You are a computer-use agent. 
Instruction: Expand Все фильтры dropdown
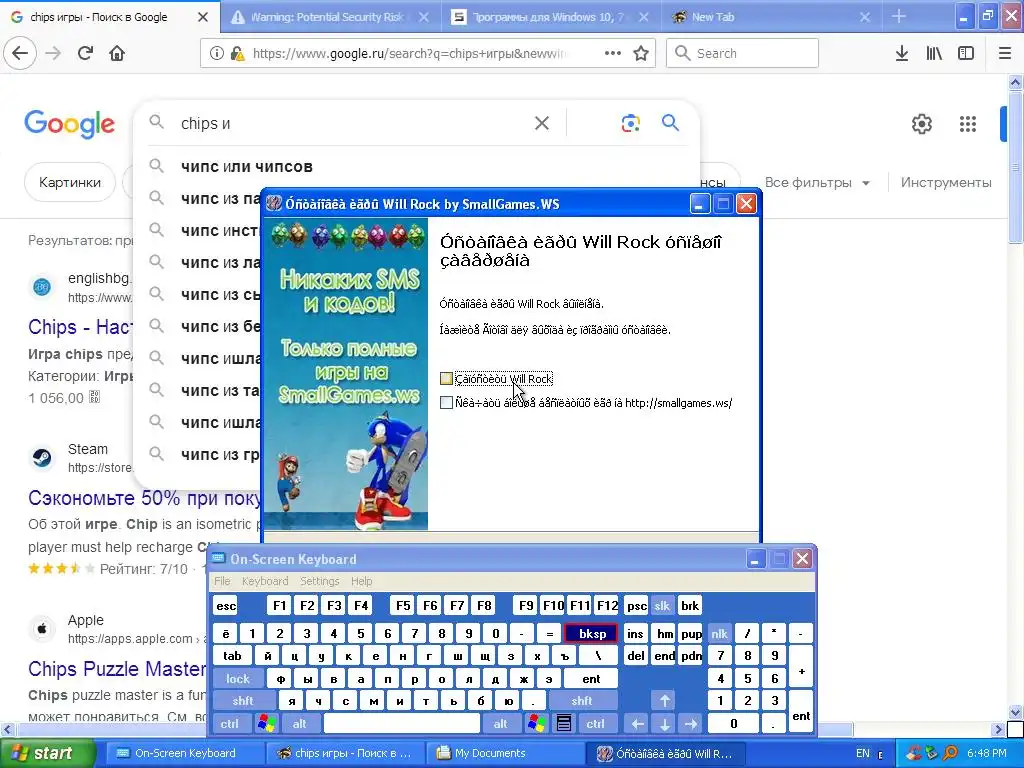tap(817, 182)
